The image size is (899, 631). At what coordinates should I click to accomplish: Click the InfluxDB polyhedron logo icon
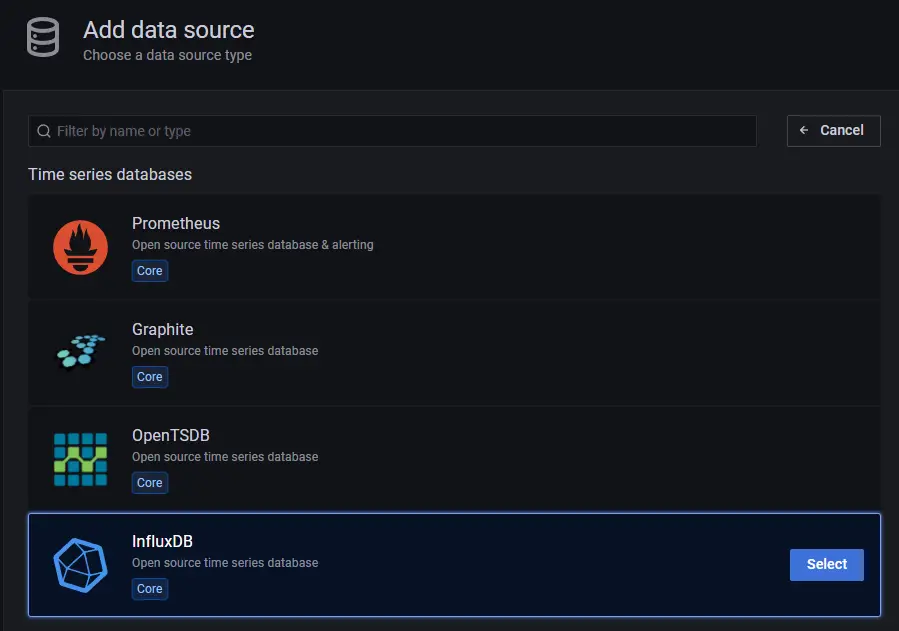[80, 565]
